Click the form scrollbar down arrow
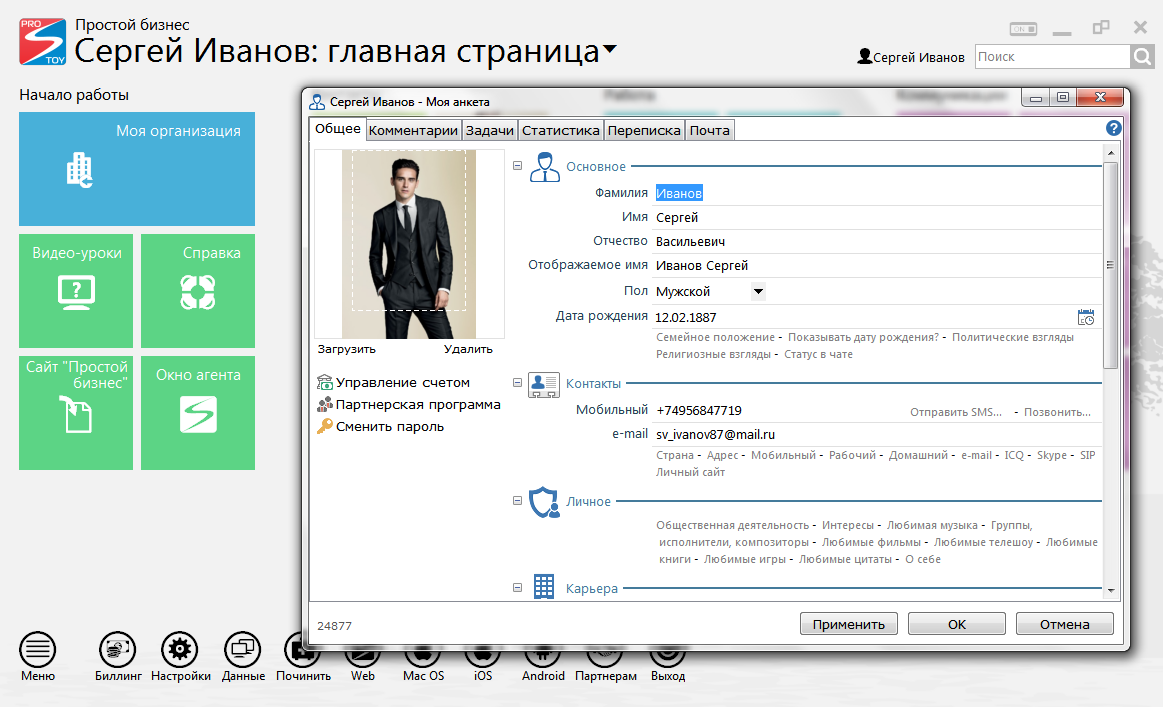The image size is (1163, 707). point(1110,591)
